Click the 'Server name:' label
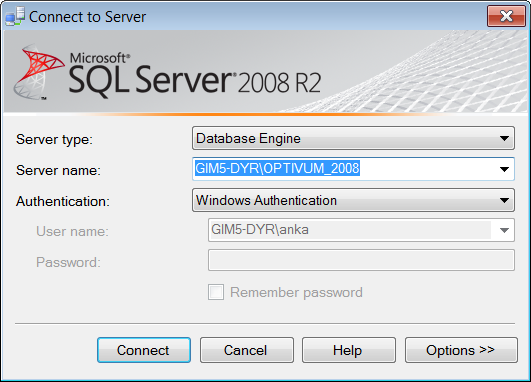Viewport: 531px width, 382px height. (x=58, y=170)
